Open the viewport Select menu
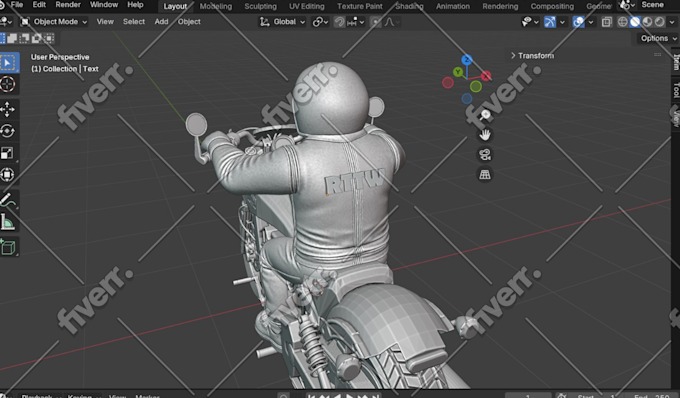 pos(134,22)
